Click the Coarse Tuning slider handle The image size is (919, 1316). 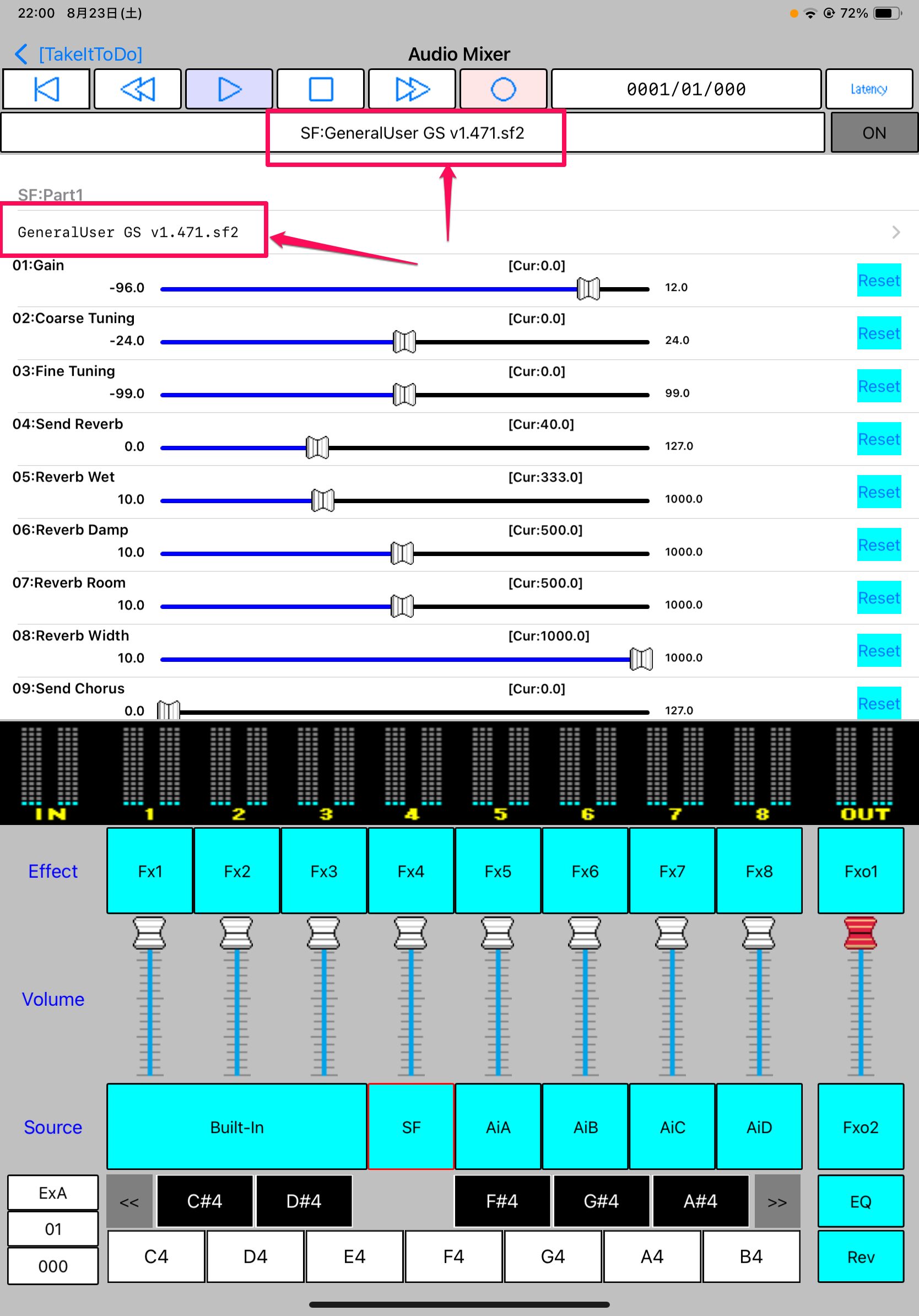[x=404, y=342]
